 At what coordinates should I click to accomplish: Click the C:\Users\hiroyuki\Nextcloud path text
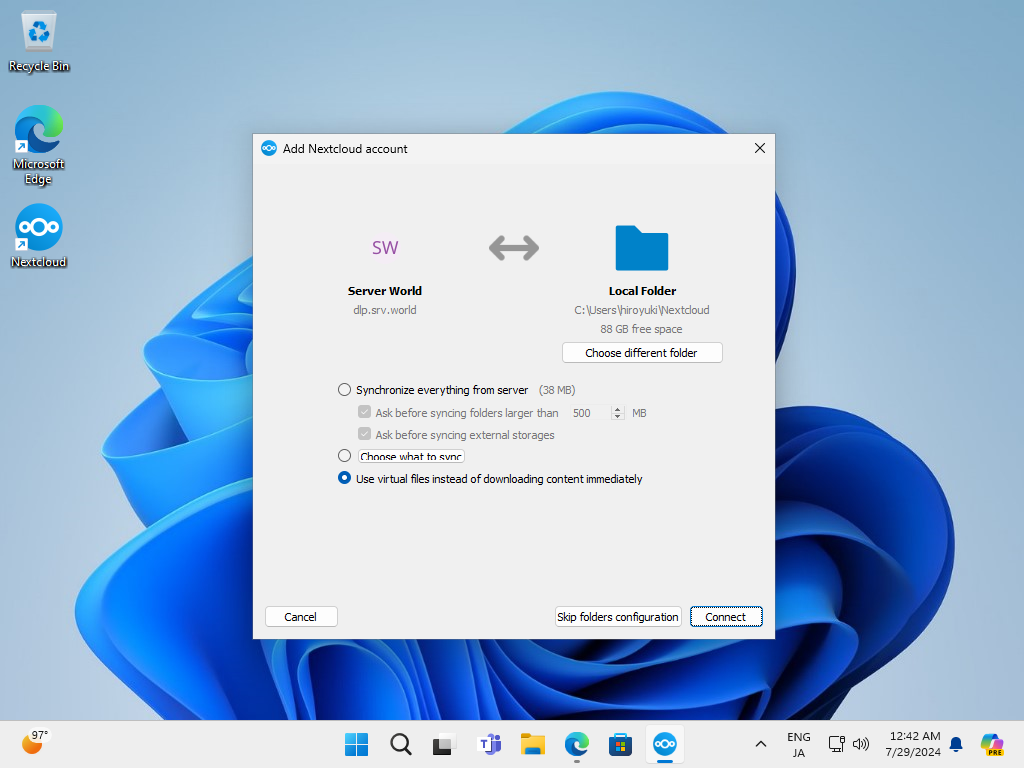[642, 310]
